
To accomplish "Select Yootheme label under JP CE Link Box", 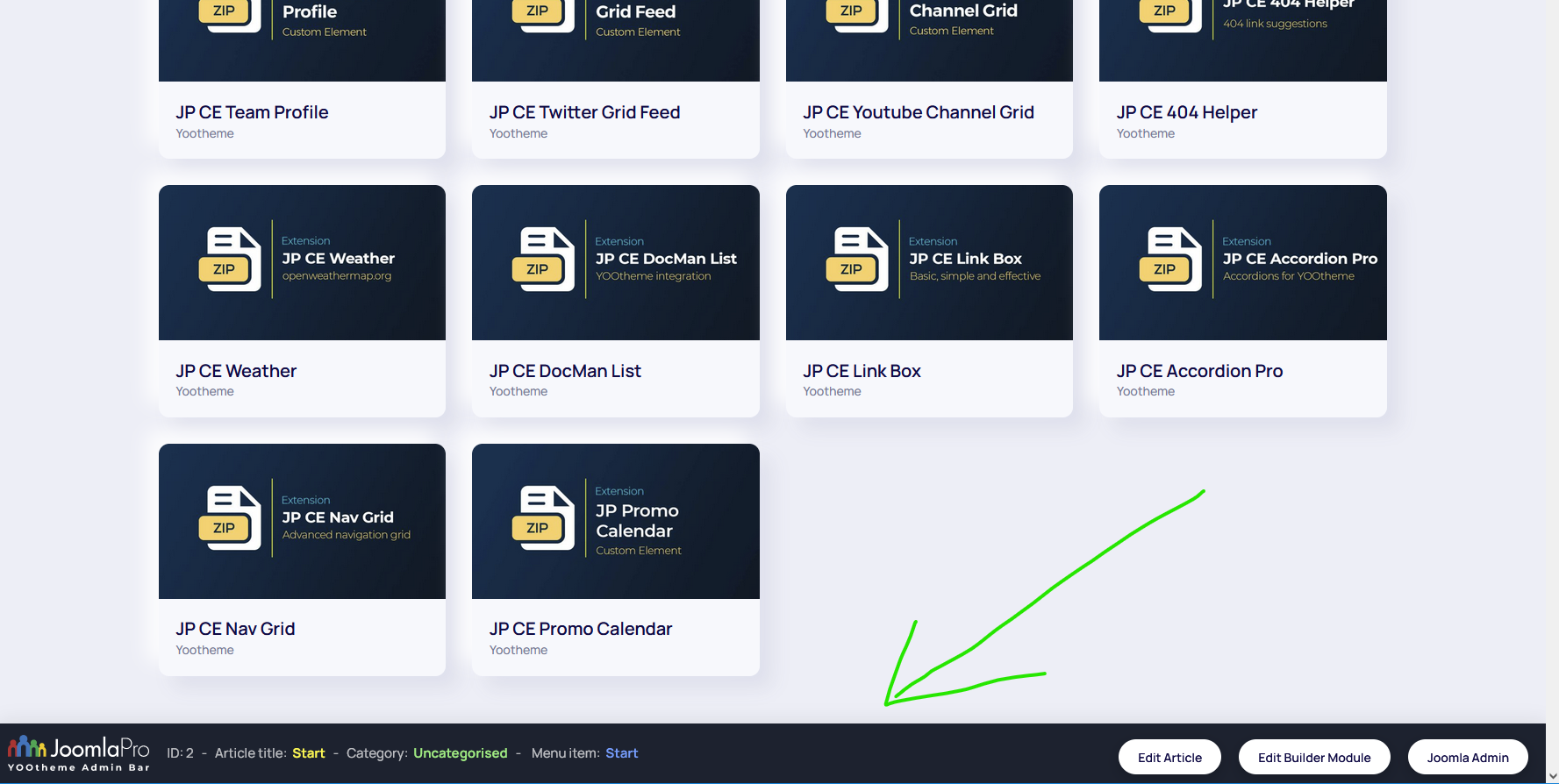I will [832, 391].
